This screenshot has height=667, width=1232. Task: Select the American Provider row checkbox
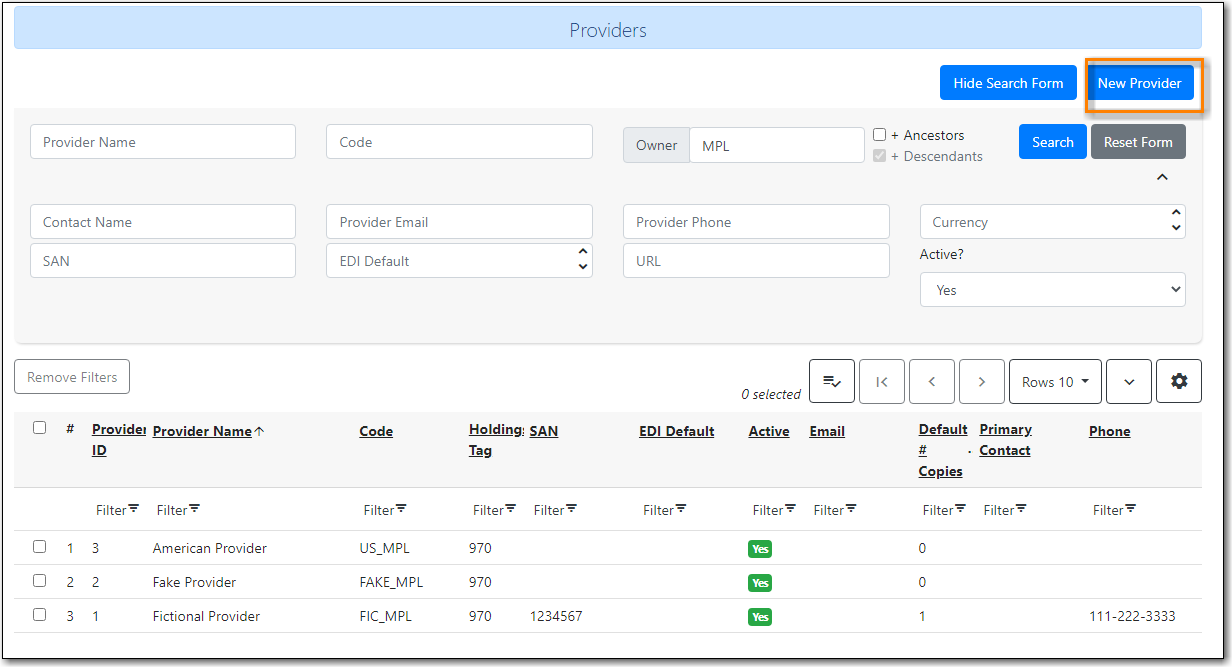point(40,547)
